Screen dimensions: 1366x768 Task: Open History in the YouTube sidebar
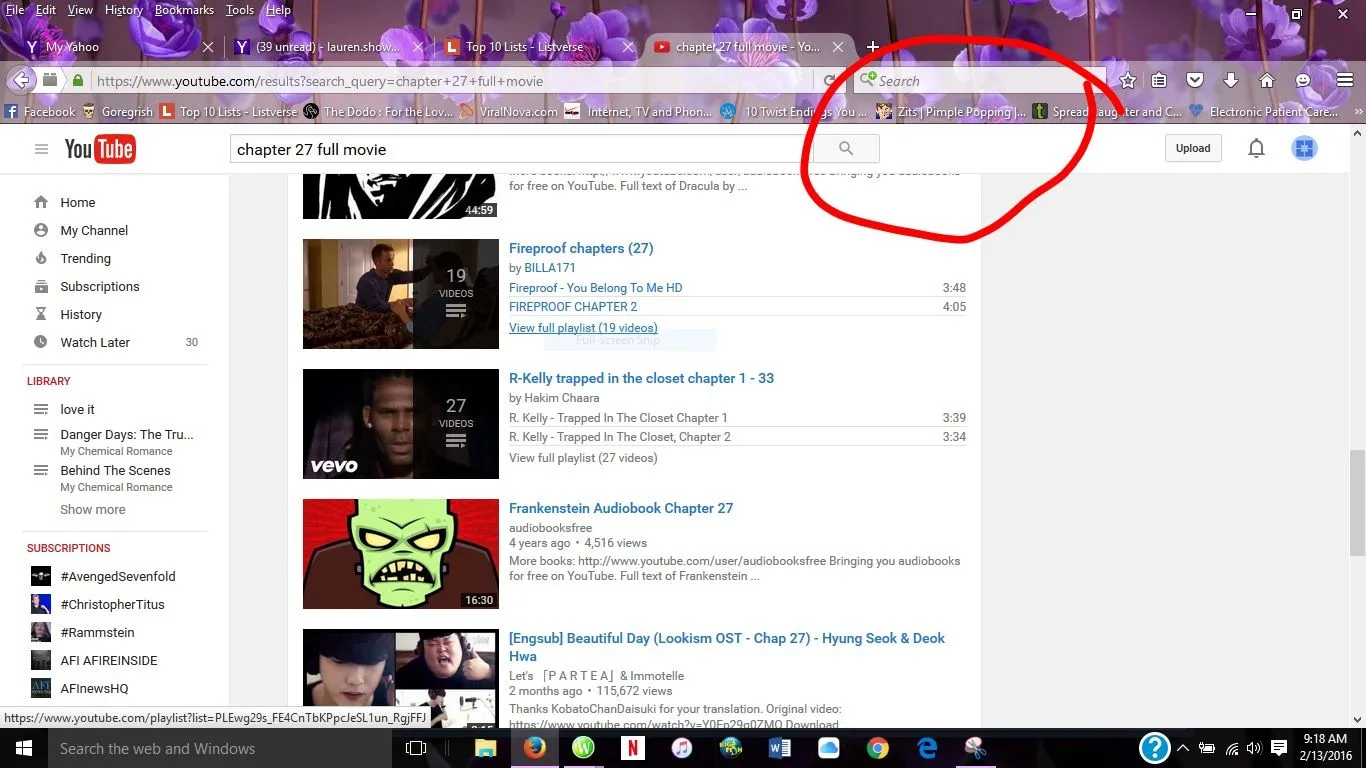[81, 314]
